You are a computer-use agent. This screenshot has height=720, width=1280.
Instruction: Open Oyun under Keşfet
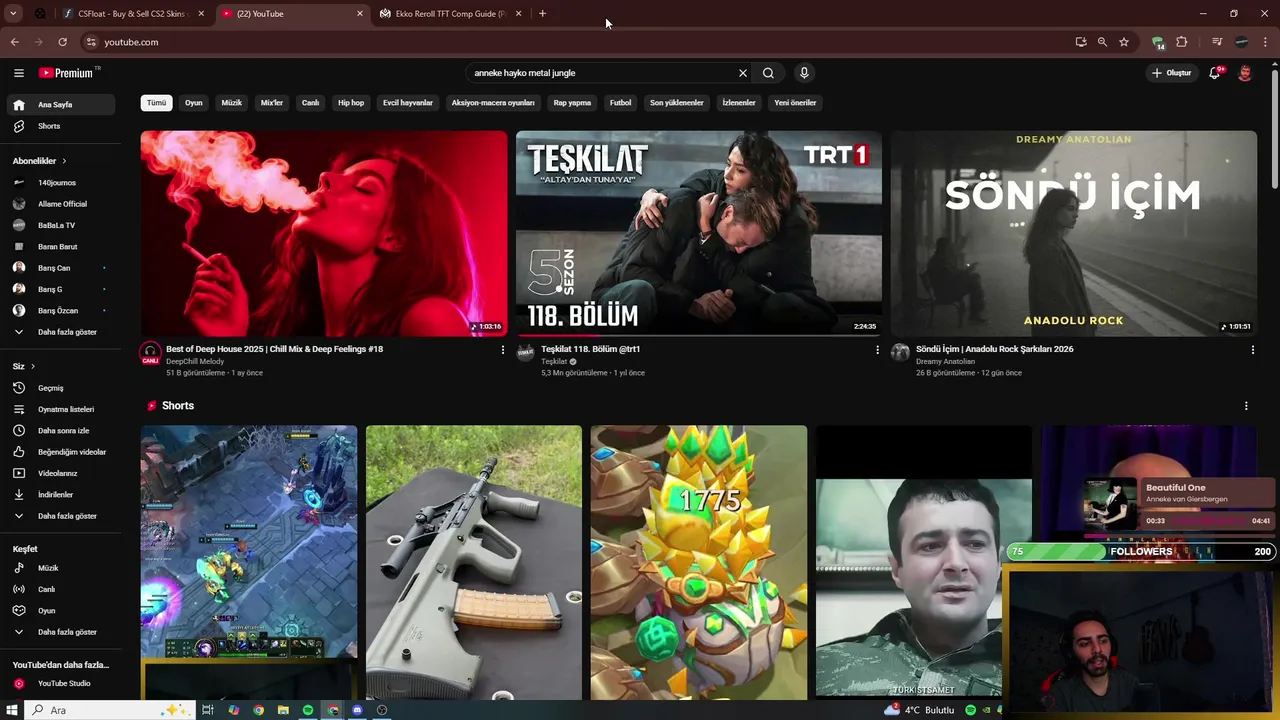[61, 610]
